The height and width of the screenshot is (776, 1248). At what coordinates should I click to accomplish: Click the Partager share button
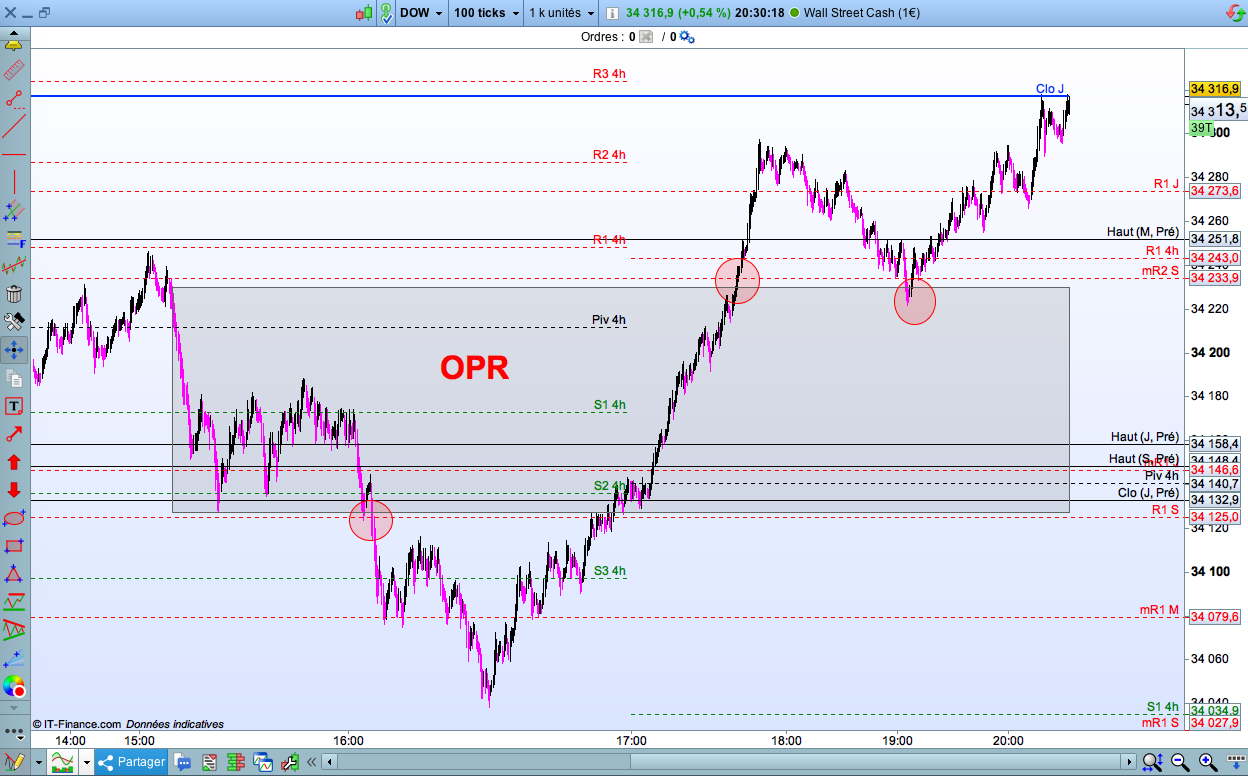pos(131,762)
